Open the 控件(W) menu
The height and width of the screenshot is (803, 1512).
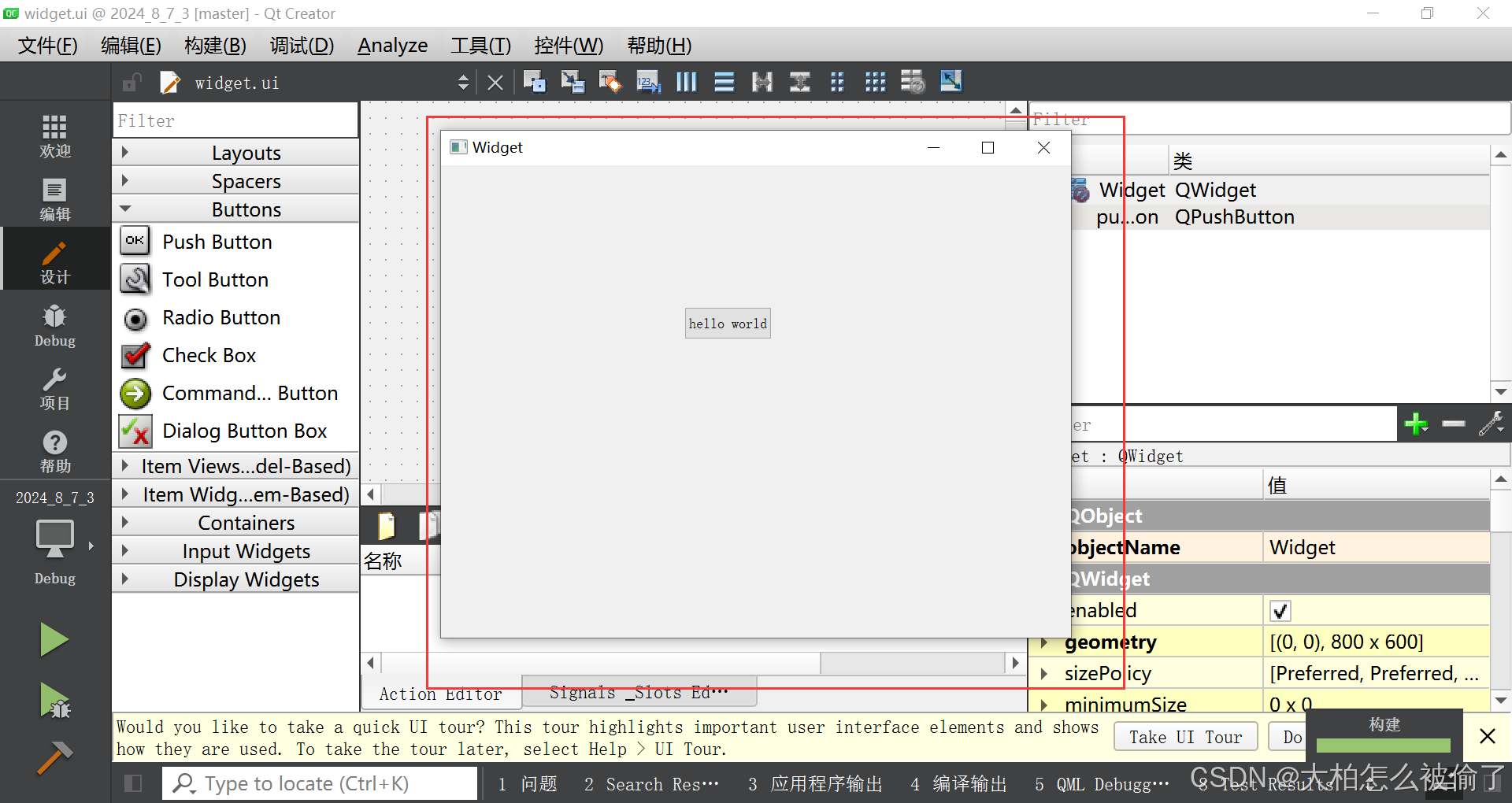[569, 46]
